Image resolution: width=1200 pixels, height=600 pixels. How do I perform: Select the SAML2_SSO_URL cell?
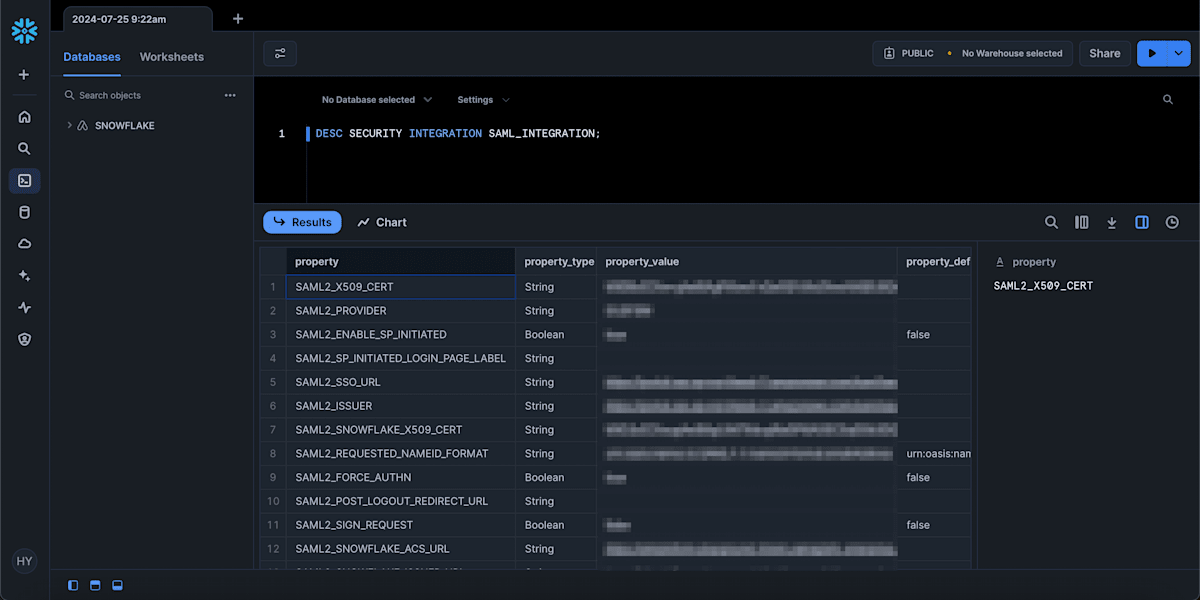[x=401, y=382]
